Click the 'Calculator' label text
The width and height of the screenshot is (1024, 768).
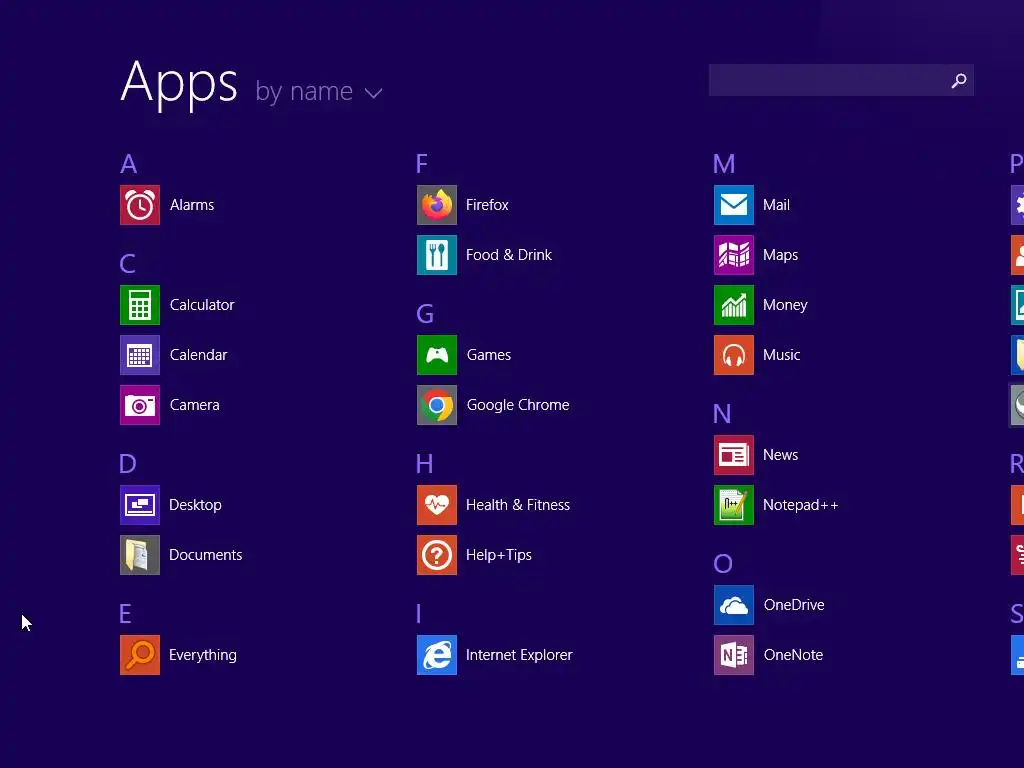tap(202, 305)
